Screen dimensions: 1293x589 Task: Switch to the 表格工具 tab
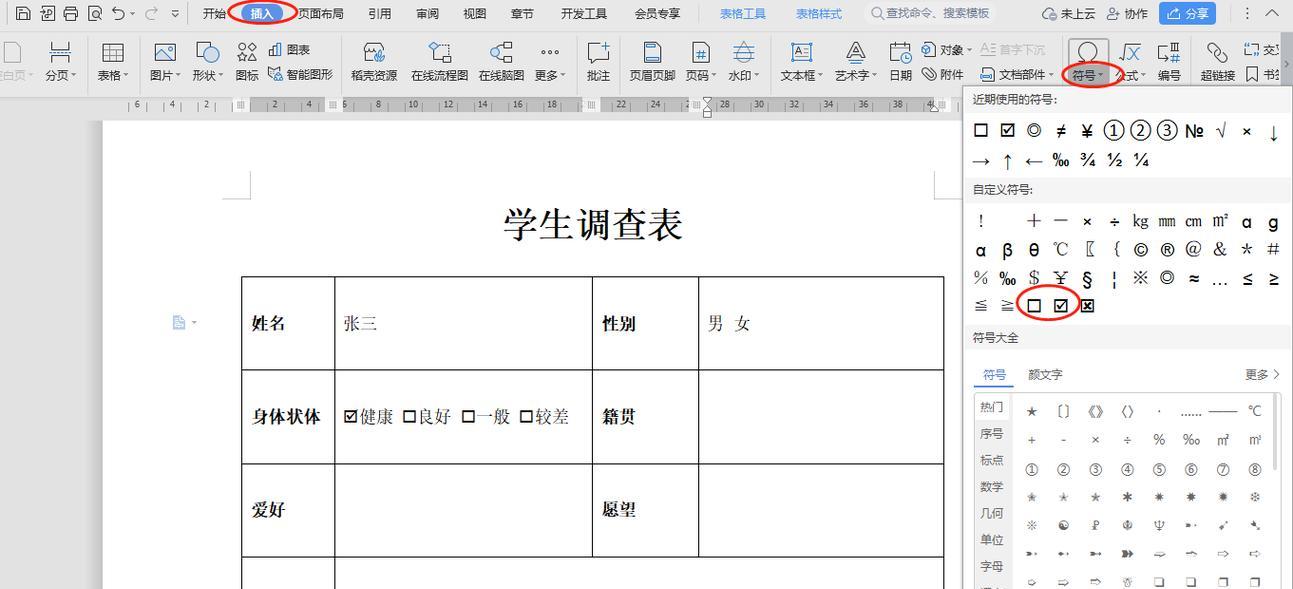coord(743,14)
